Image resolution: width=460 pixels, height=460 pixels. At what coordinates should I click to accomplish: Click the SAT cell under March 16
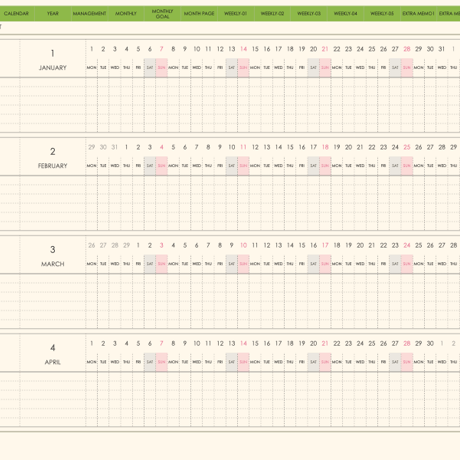click(x=313, y=264)
